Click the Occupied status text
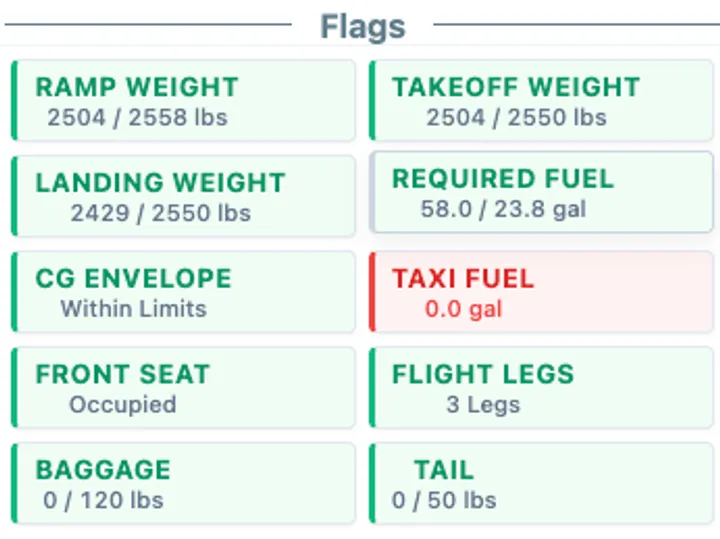Image resolution: width=720 pixels, height=539 pixels. coord(122,405)
